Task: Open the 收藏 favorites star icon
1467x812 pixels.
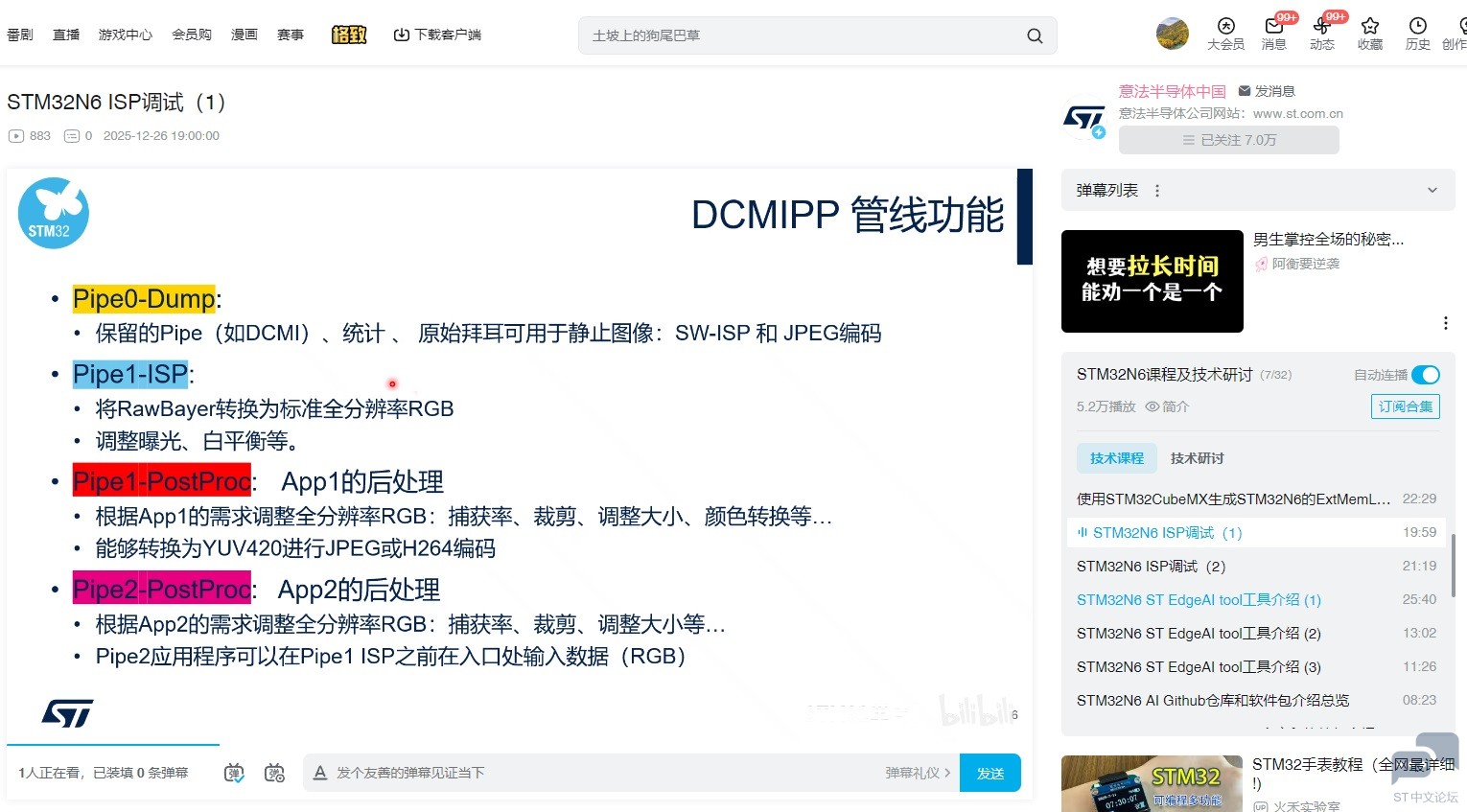Action: (x=1369, y=28)
